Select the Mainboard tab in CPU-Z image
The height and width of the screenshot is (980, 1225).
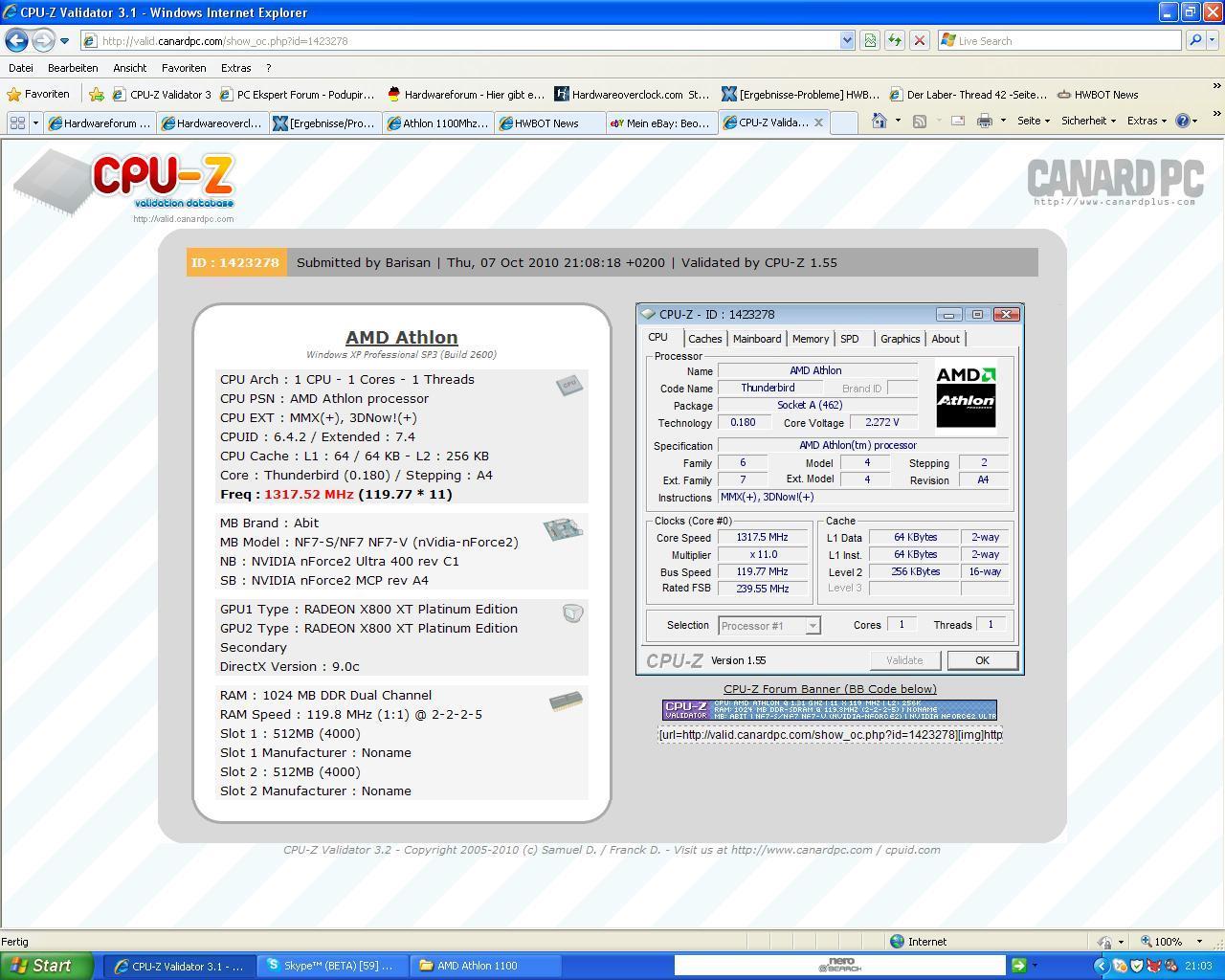point(756,339)
